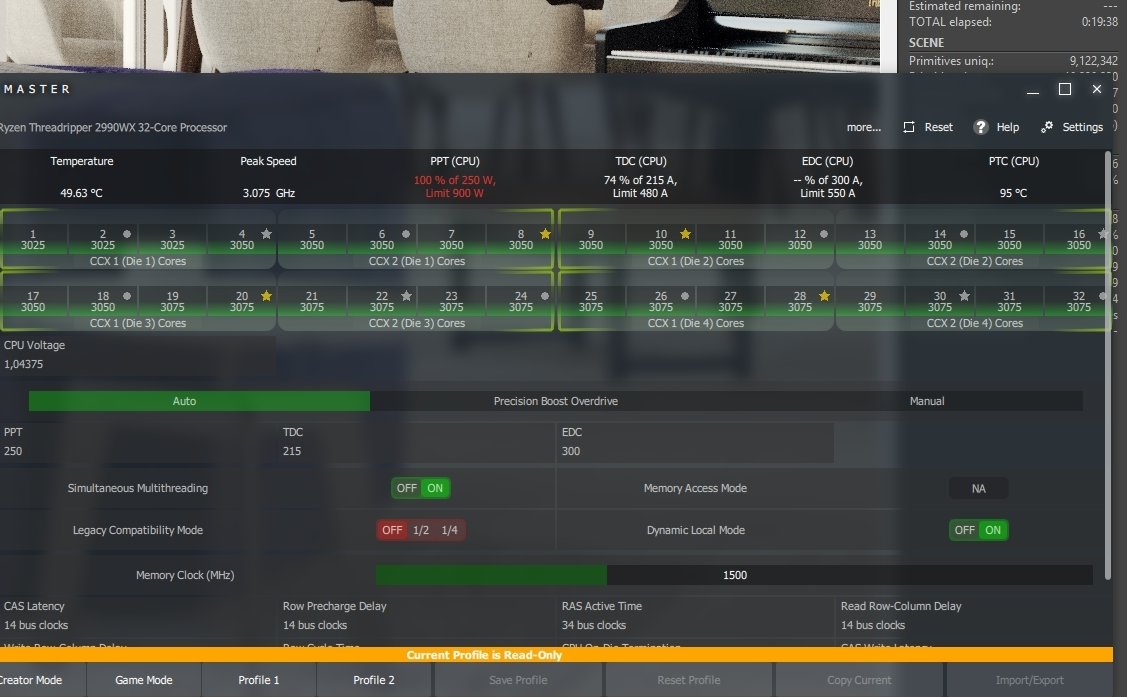Click the Reset icon in header
Screen dimensions: 1127x697
click(x=908, y=127)
